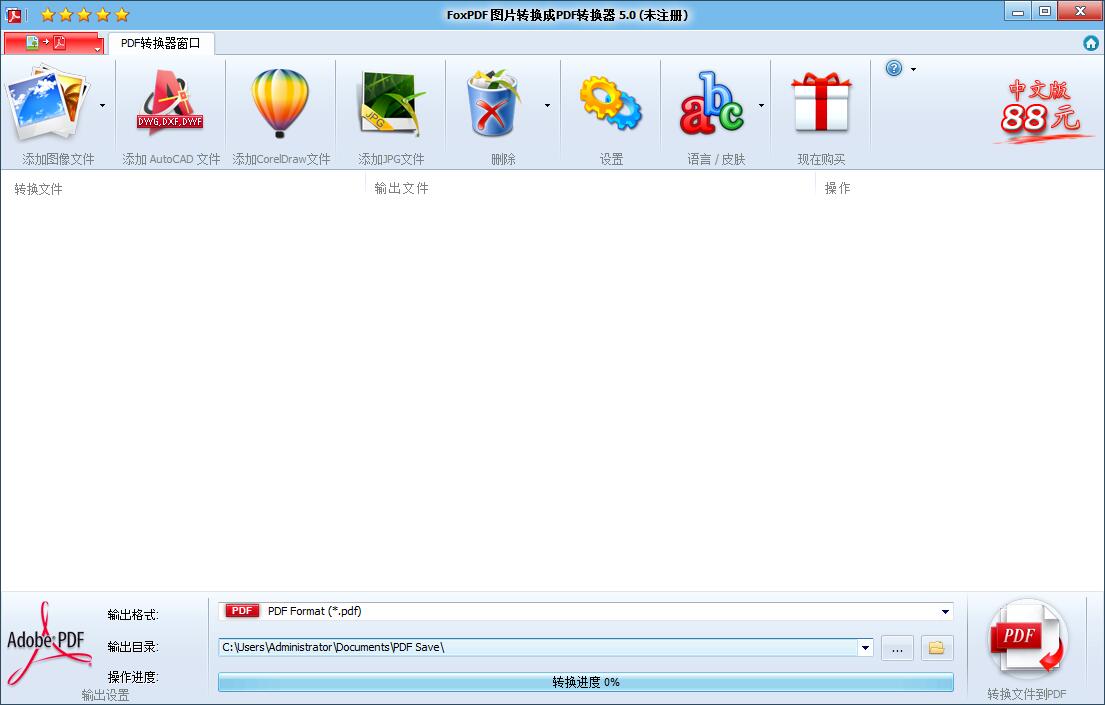
Task: Click the Adobe PDF logo
Action: pyautogui.click(x=48, y=643)
